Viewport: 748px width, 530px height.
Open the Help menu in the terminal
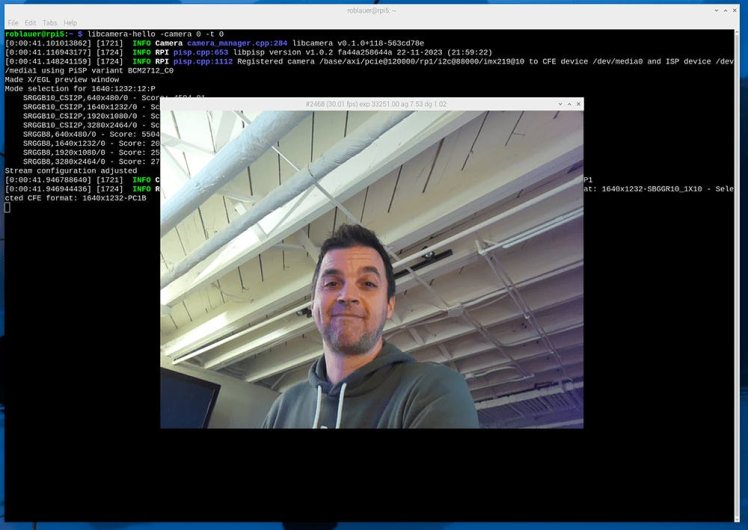[x=70, y=22]
